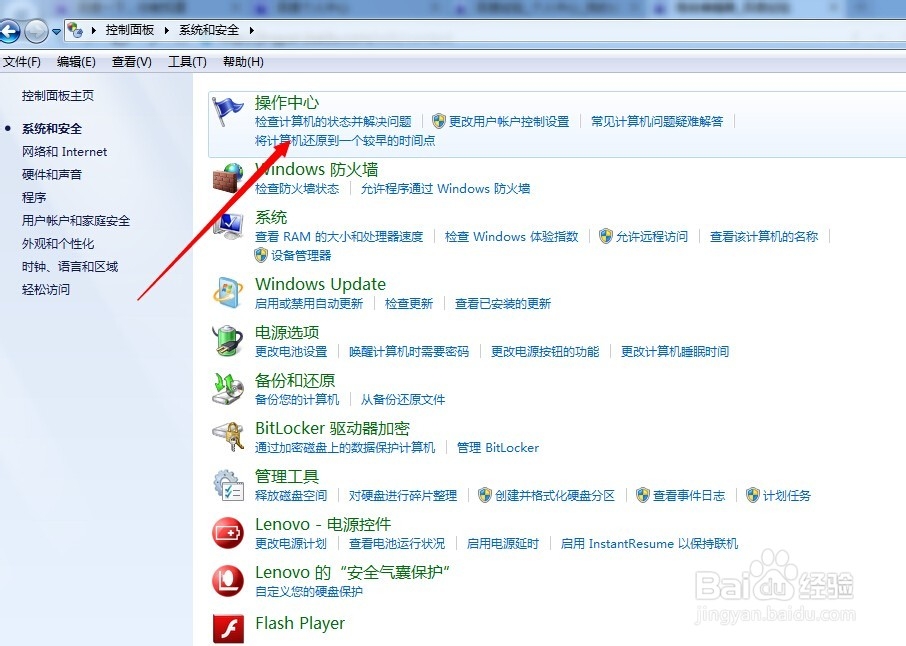906x646 pixels.
Task: Click 更改计算机睡眠时间 link
Action: click(675, 351)
